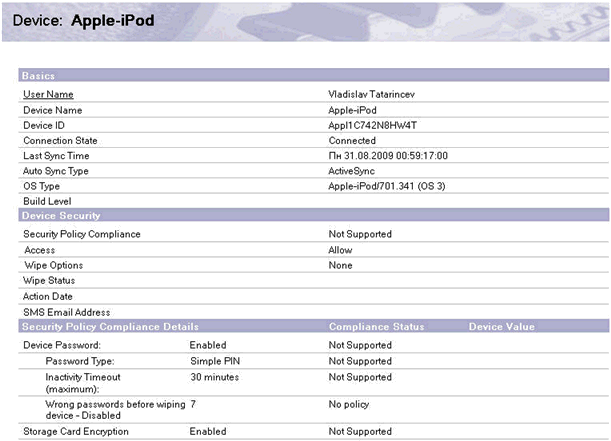611x441 pixels.
Task: Select the Device ID value 'Appl1C742N8HW4T'
Action: [x=373, y=125]
